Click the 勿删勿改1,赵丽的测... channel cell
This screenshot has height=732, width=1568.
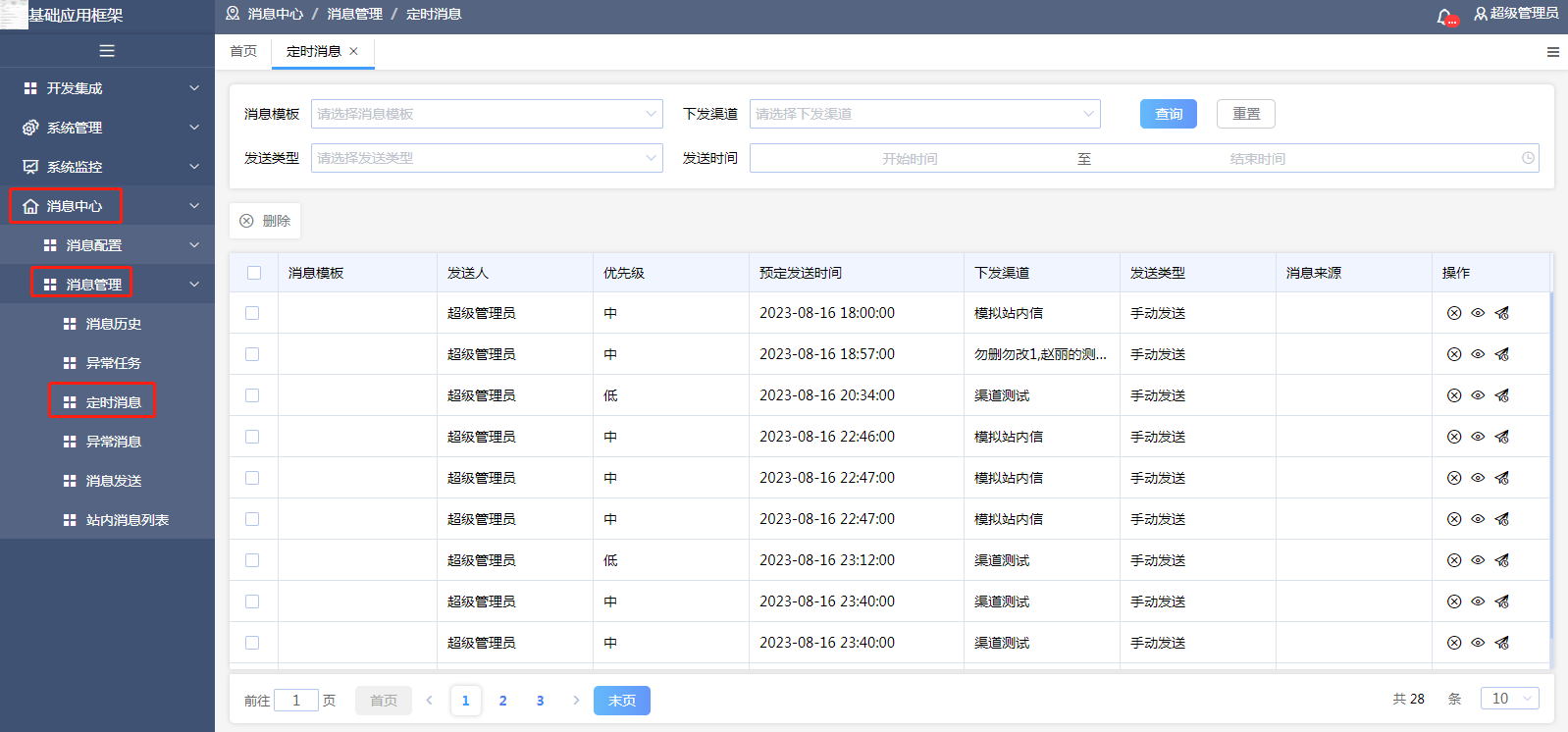point(1040,354)
